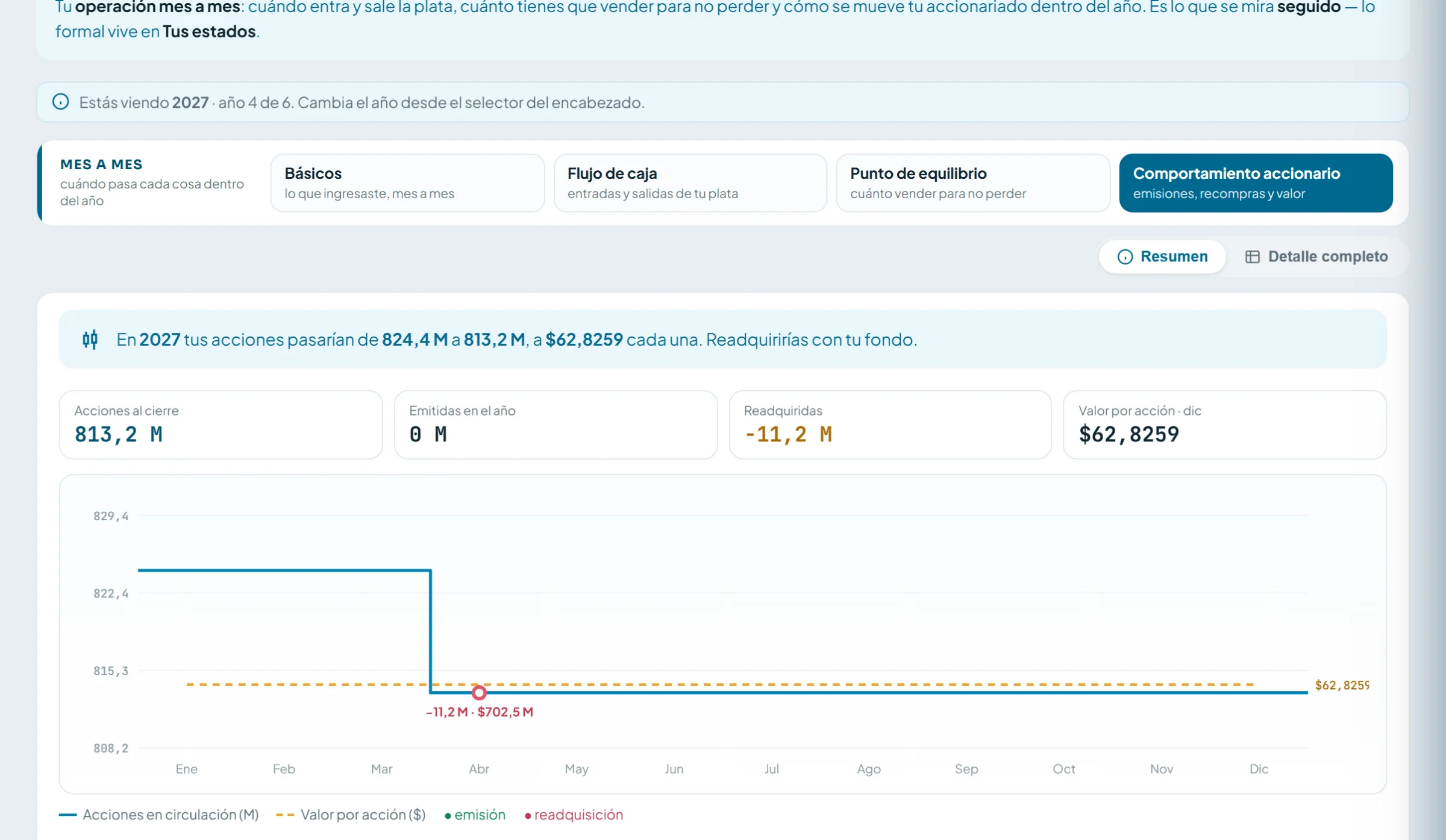Screen dimensions: 1446x840
Task: Click the 808,2 y-axis value
Action: [111, 748]
